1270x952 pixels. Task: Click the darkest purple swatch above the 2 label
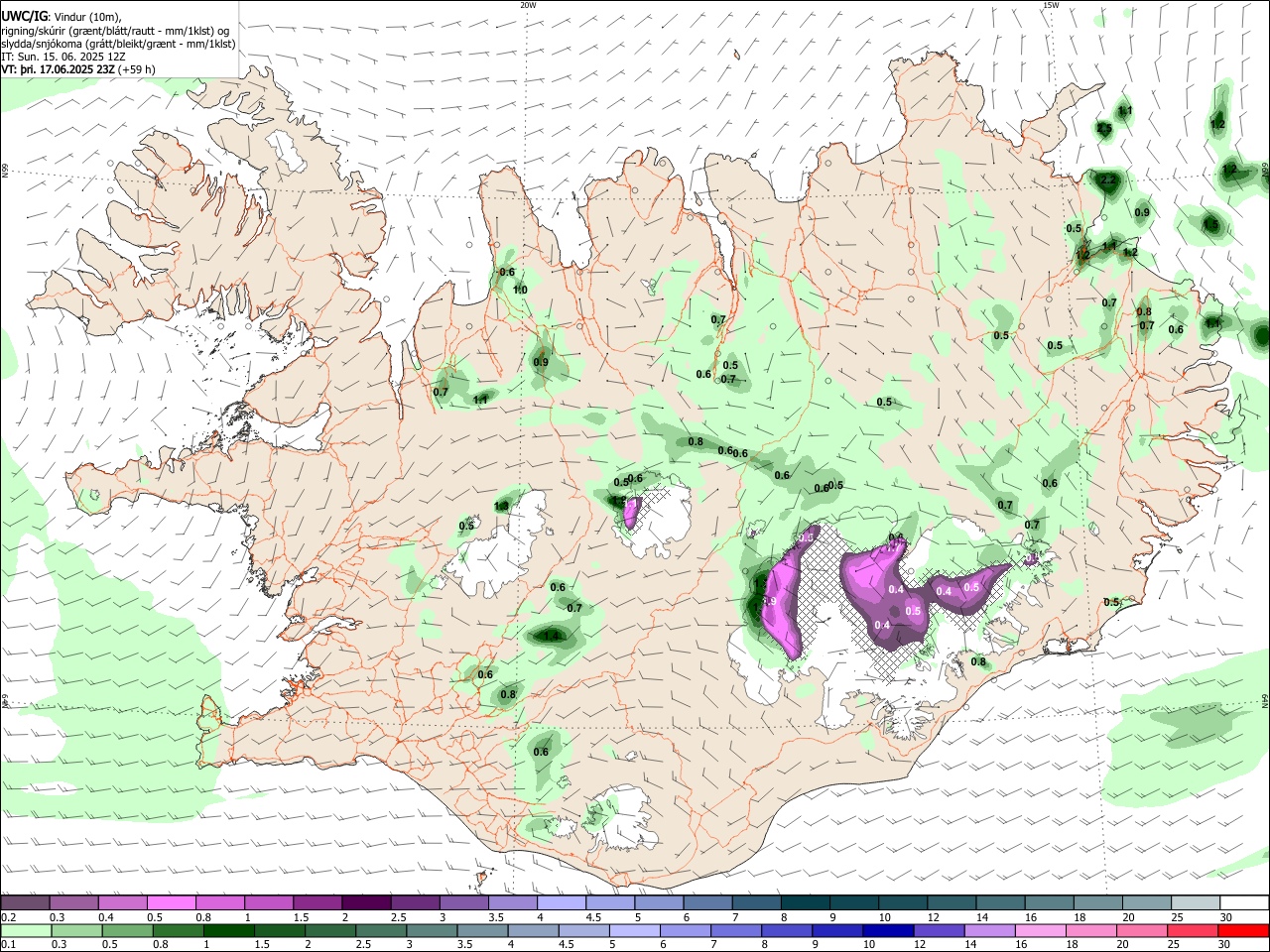pos(365,903)
